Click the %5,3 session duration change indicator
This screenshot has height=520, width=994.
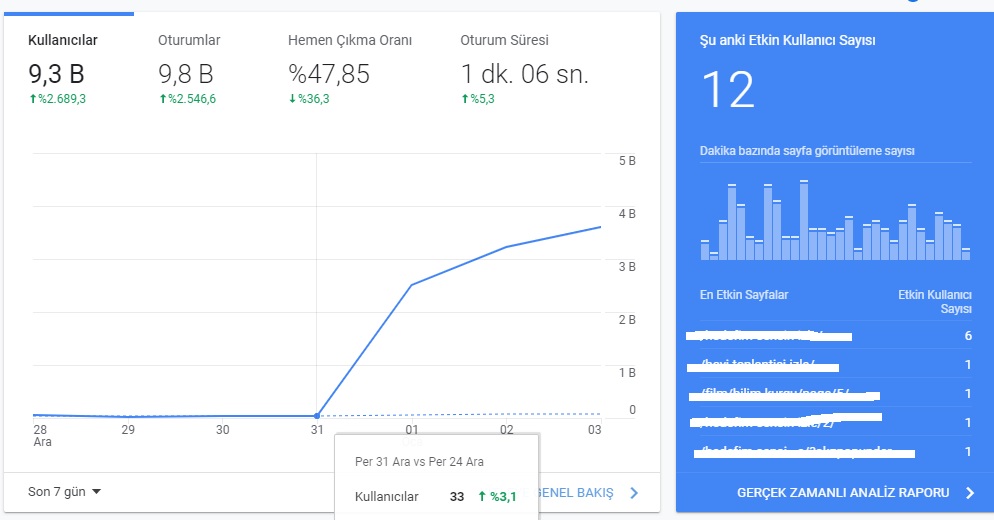click(477, 99)
